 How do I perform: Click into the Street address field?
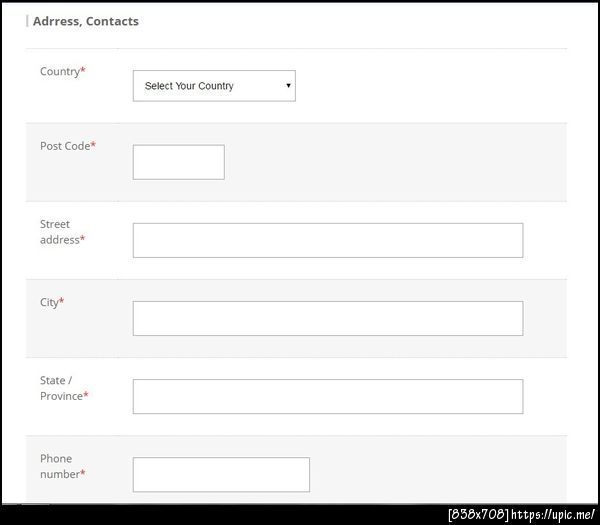point(327,240)
